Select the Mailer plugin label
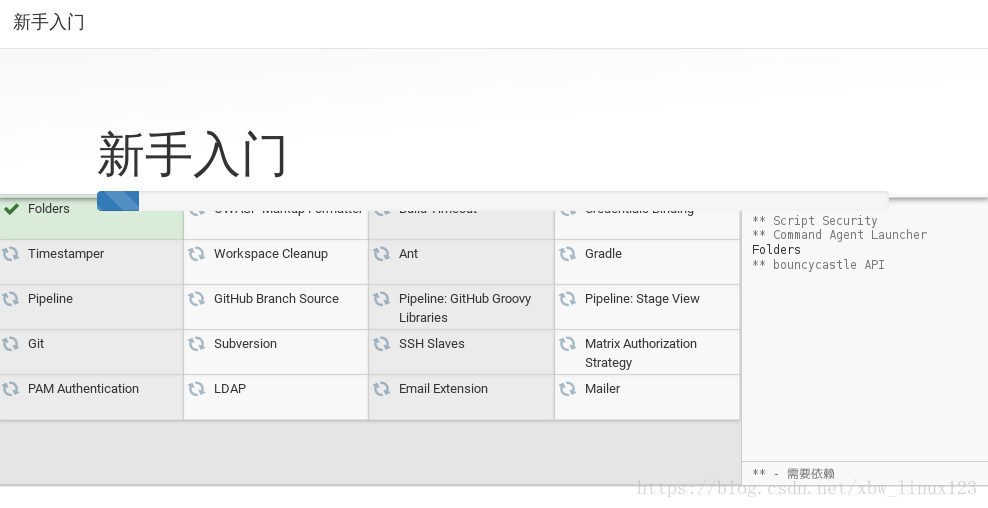The width and height of the screenshot is (988, 508). (x=602, y=389)
